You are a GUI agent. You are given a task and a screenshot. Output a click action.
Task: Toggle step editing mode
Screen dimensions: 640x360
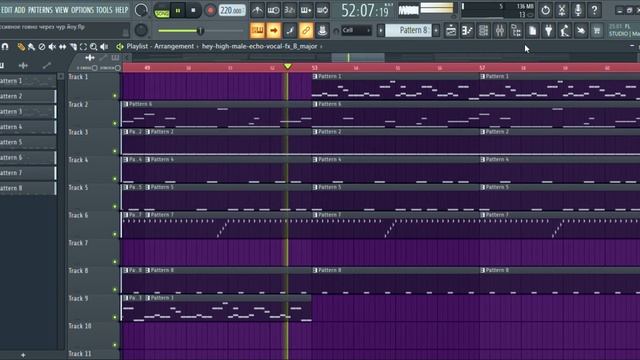tap(290, 30)
